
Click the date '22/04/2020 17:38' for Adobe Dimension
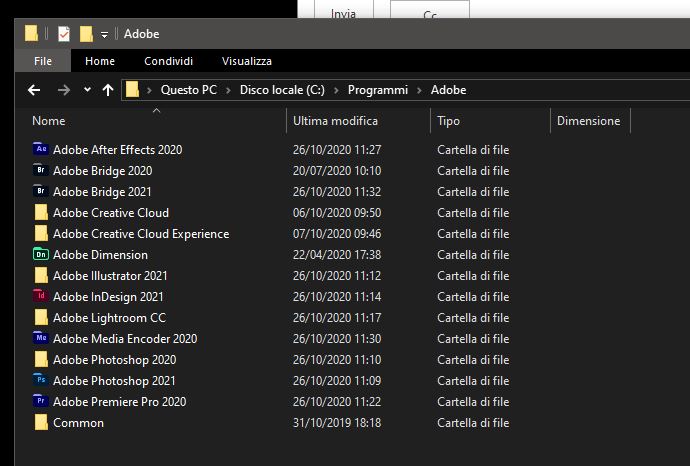point(337,255)
